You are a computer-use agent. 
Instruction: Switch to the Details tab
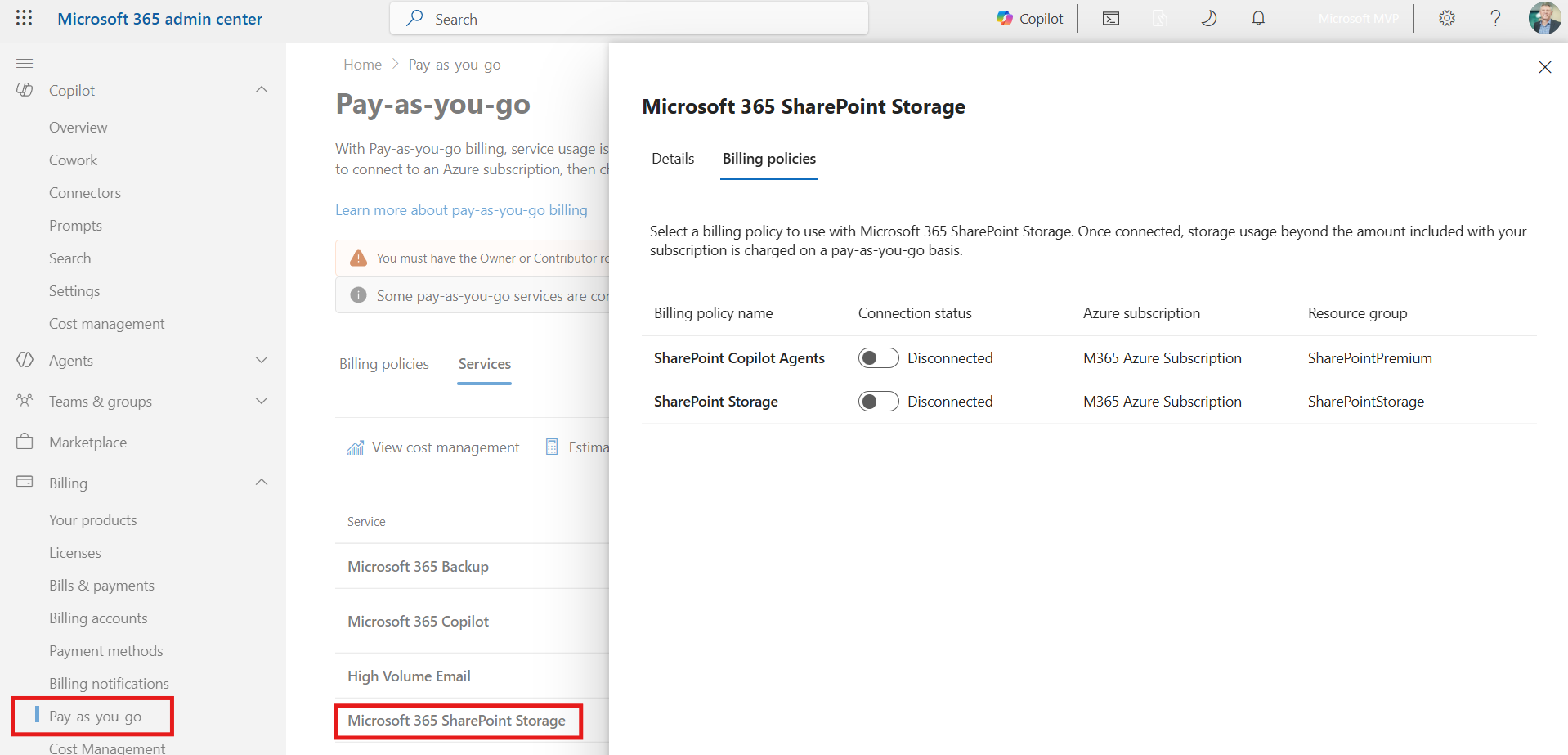pos(673,159)
